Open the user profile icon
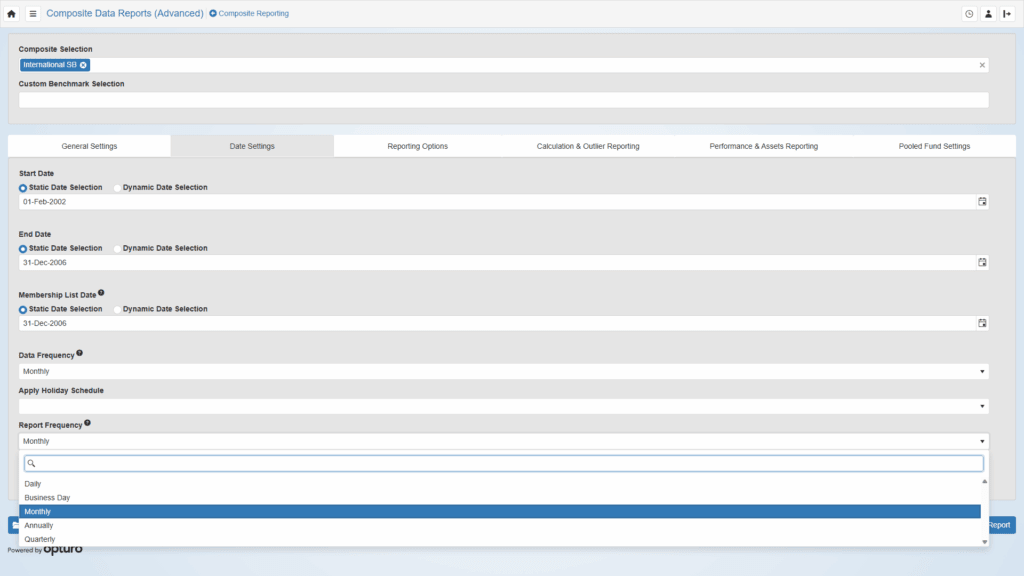This screenshot has height=576, width=1024. tap(988, 14)
